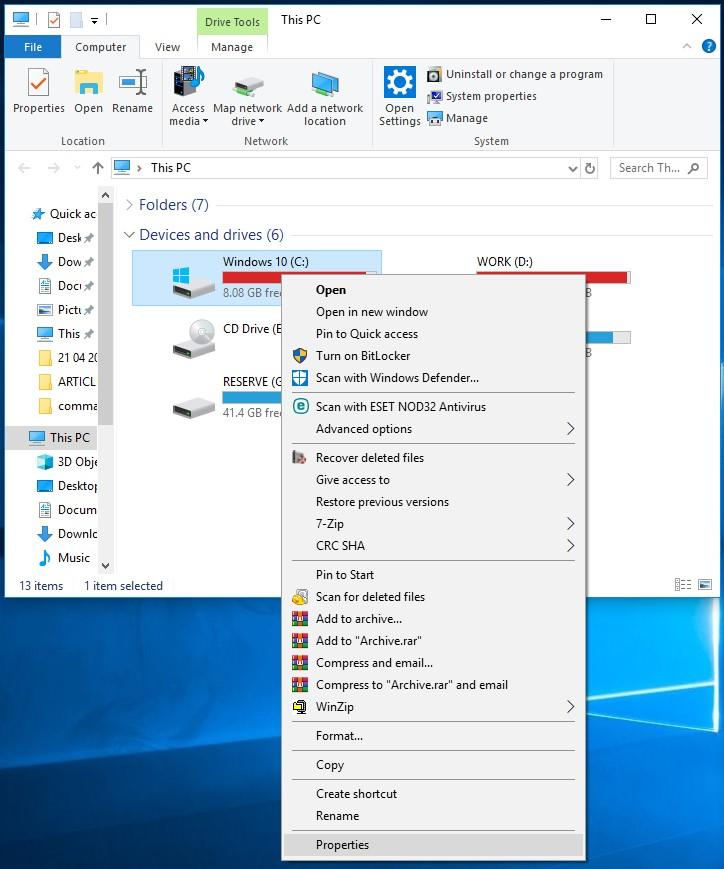Click Quick access in navigation pane
Image resolution: width=724 pixels, height=869 pixels.
[64, 214]
